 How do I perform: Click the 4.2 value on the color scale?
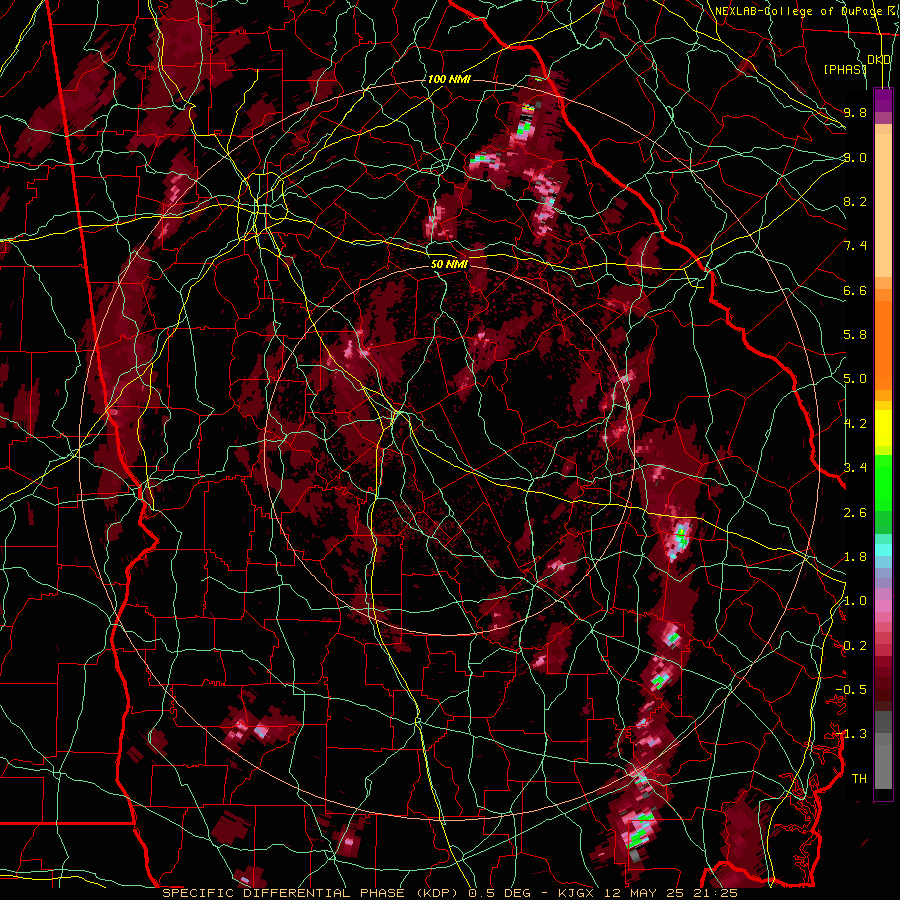pos(855,424)
